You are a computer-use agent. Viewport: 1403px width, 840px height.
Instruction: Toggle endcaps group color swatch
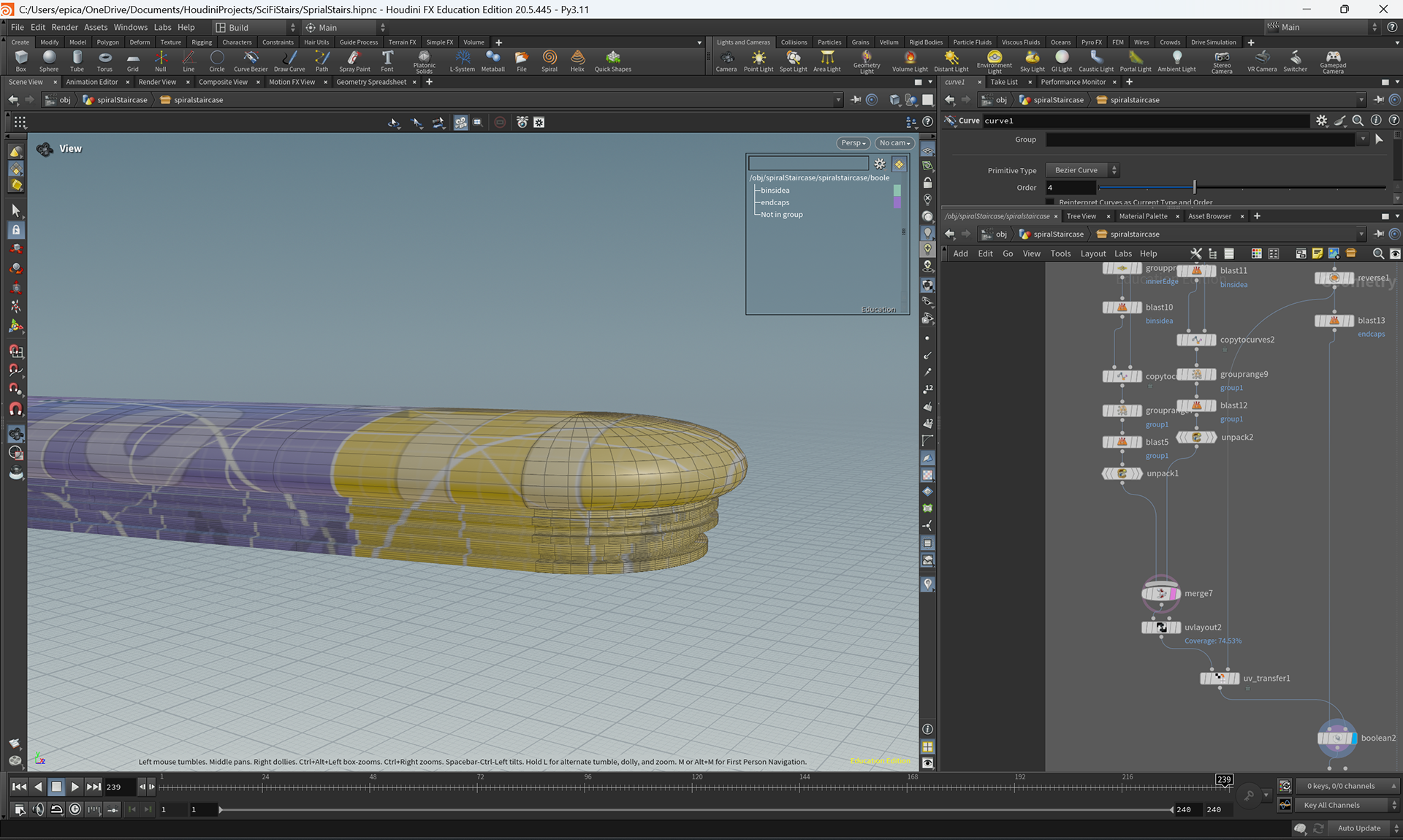point(897,203)
